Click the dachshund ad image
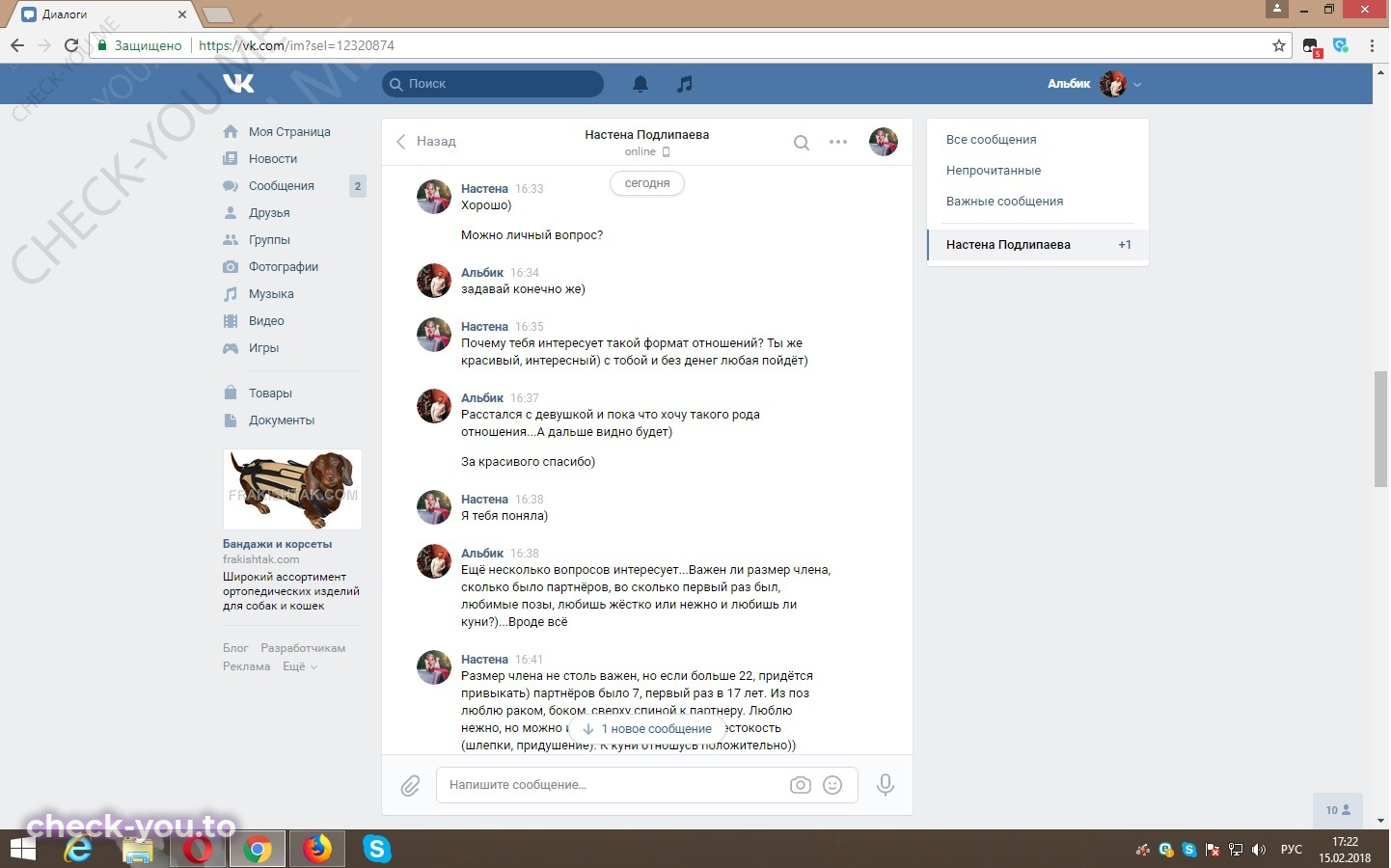This screenshot has height=868, width=1391. coord(292,489)
